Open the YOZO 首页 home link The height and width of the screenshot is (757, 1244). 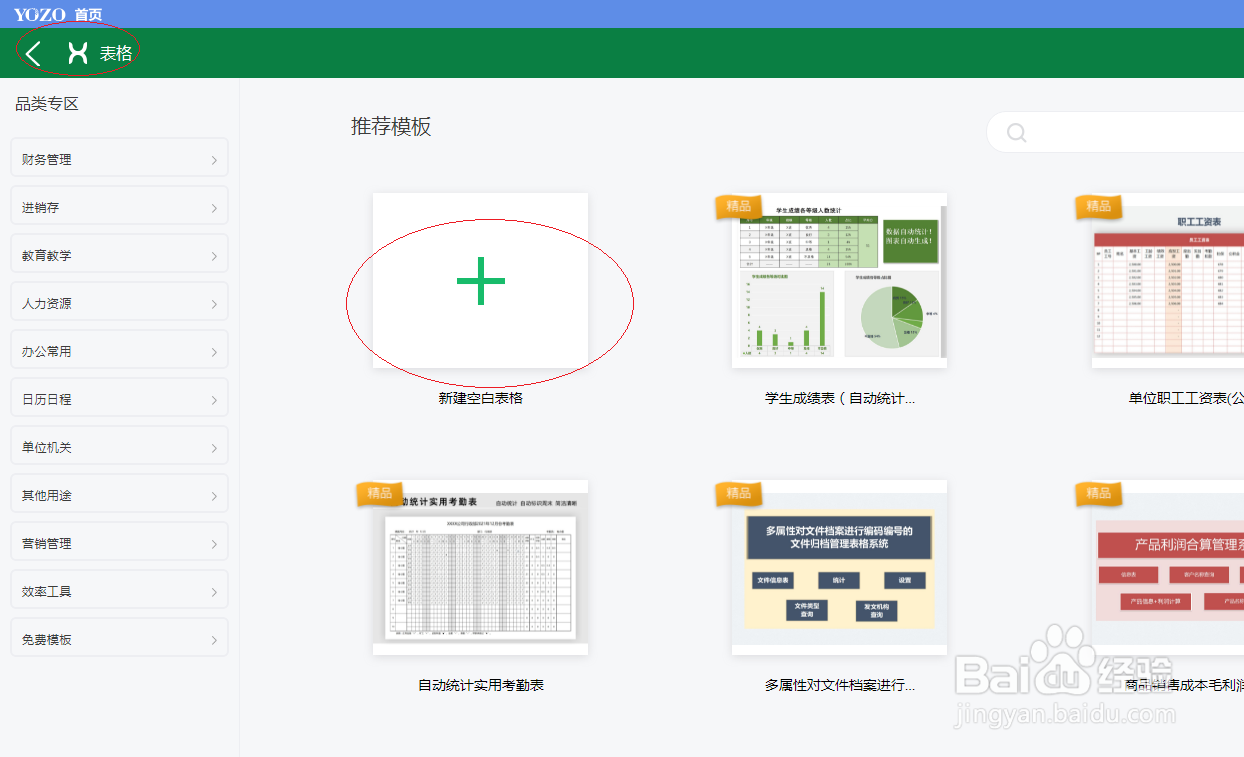[x=58, y=14]
